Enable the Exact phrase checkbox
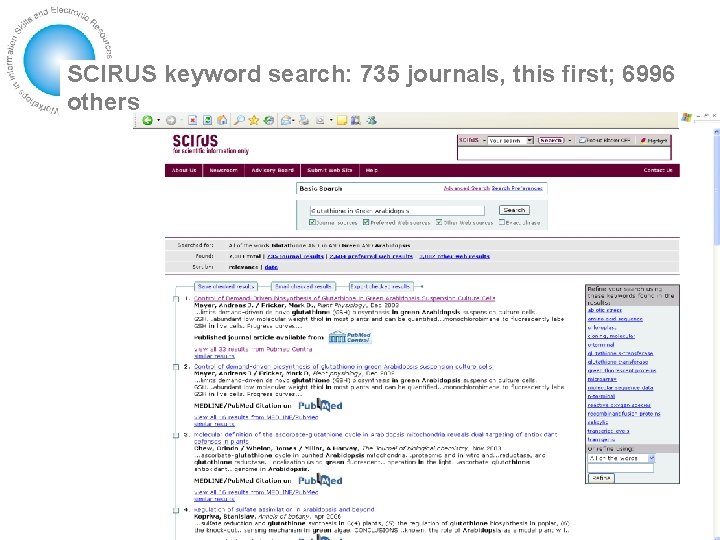Screen dimensions: 720x540 (501, 222)
